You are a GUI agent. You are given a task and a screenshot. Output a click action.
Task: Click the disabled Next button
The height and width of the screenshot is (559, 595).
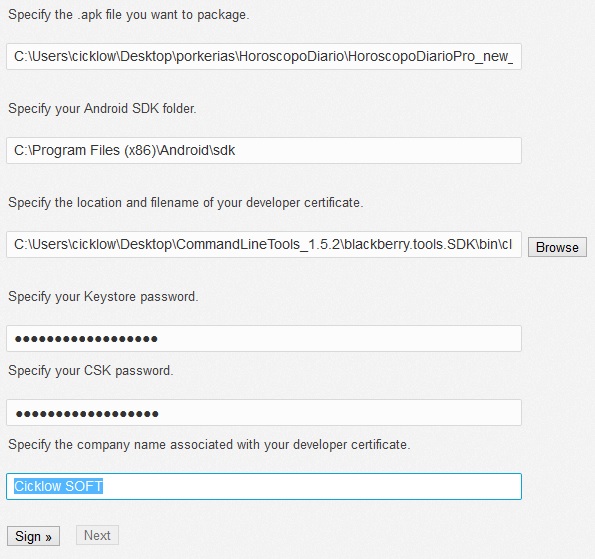[97, 535]
